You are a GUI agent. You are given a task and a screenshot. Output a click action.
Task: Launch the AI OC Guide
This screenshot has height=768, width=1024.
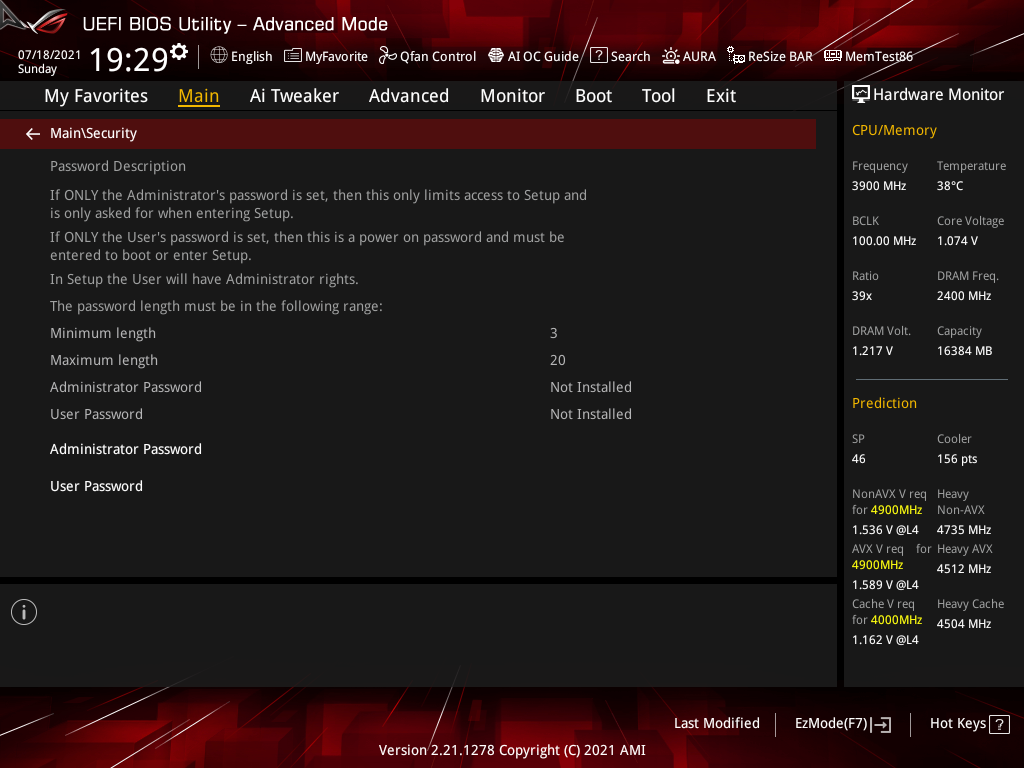(x=533, y=56)
